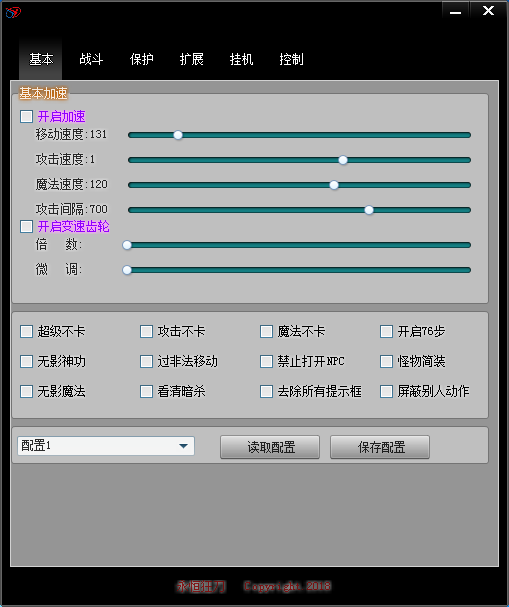Click the 保存配置 button
The width and height of the screenshot is (509, 607).
coord(380,447)
